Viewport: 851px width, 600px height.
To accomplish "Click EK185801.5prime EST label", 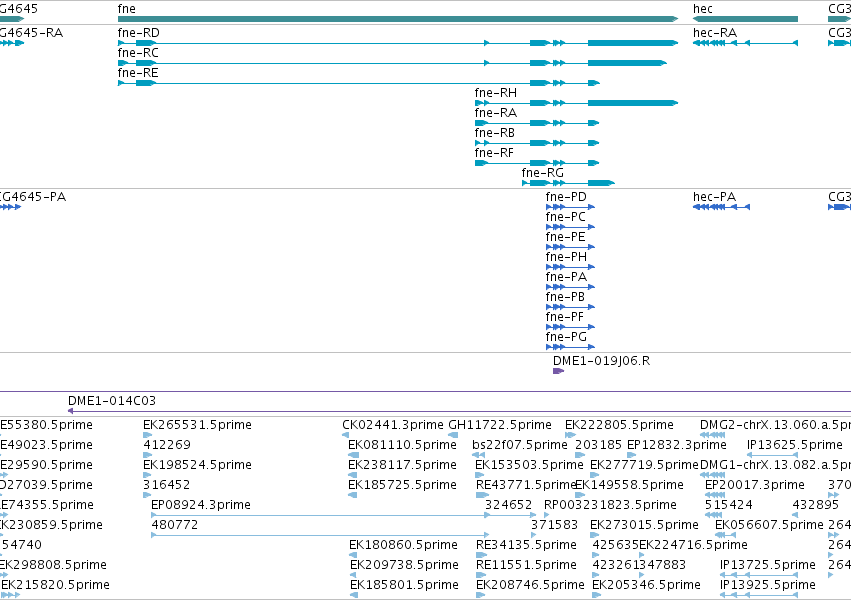I will [404, 585].
